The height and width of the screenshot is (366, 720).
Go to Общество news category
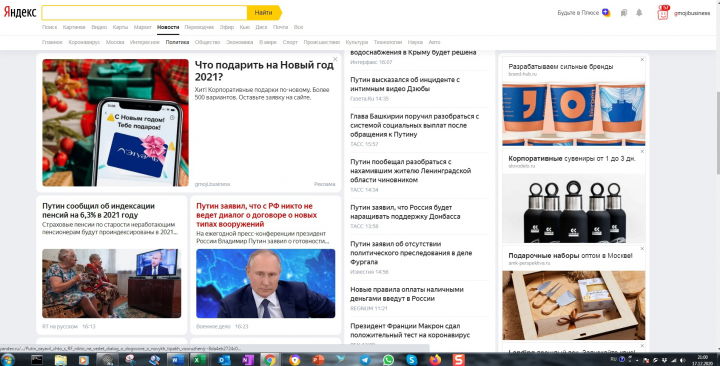(208, 42)
